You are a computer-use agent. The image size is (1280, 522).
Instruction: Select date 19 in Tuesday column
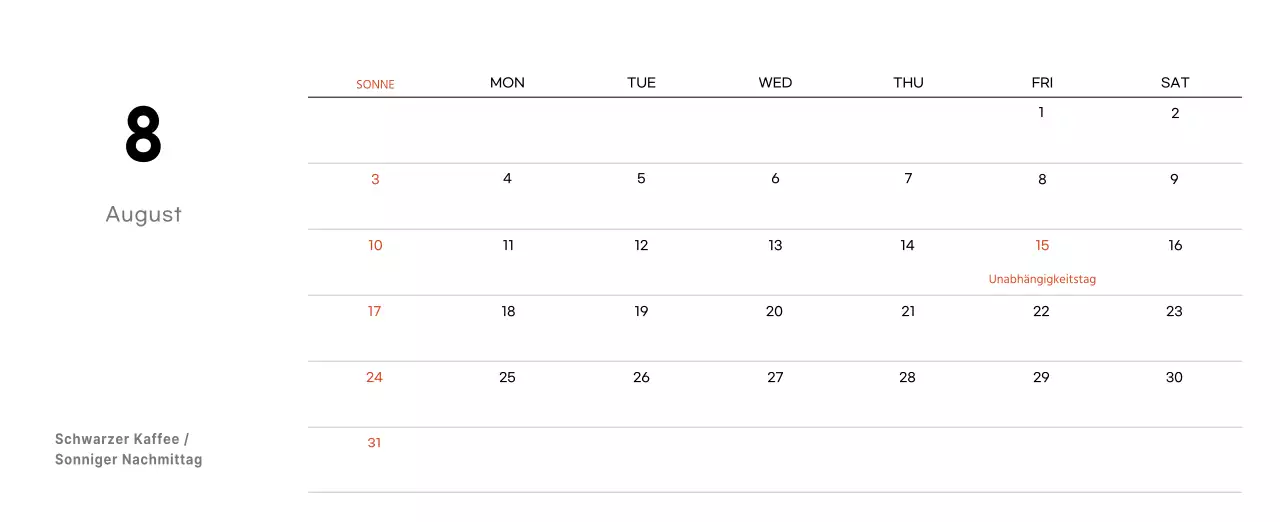641,311
